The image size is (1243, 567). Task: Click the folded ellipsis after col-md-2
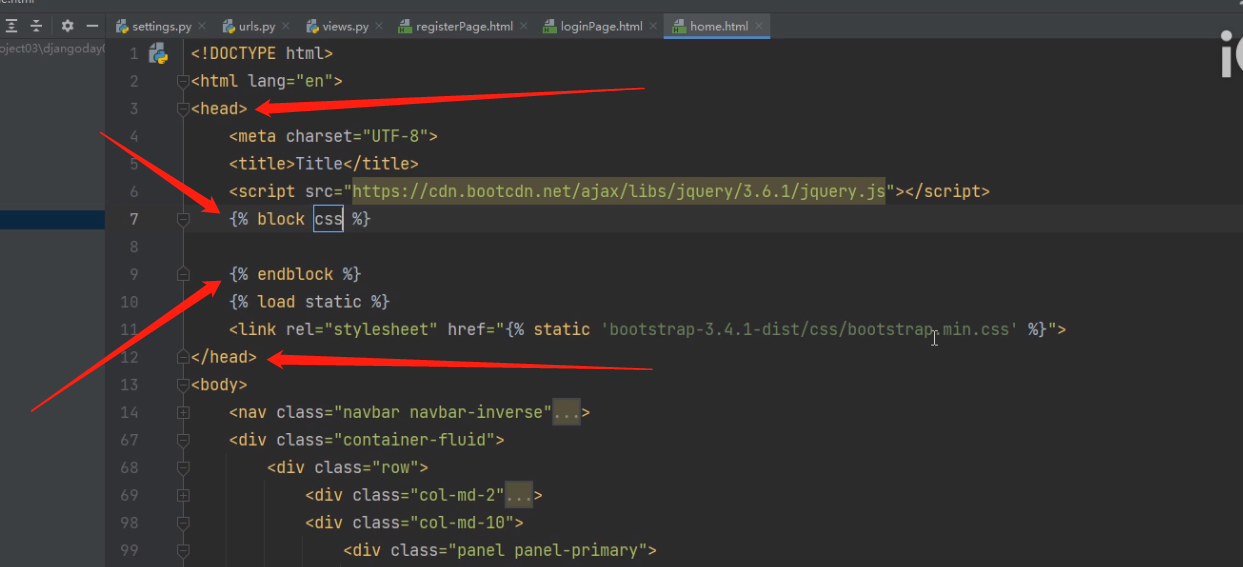519,495
